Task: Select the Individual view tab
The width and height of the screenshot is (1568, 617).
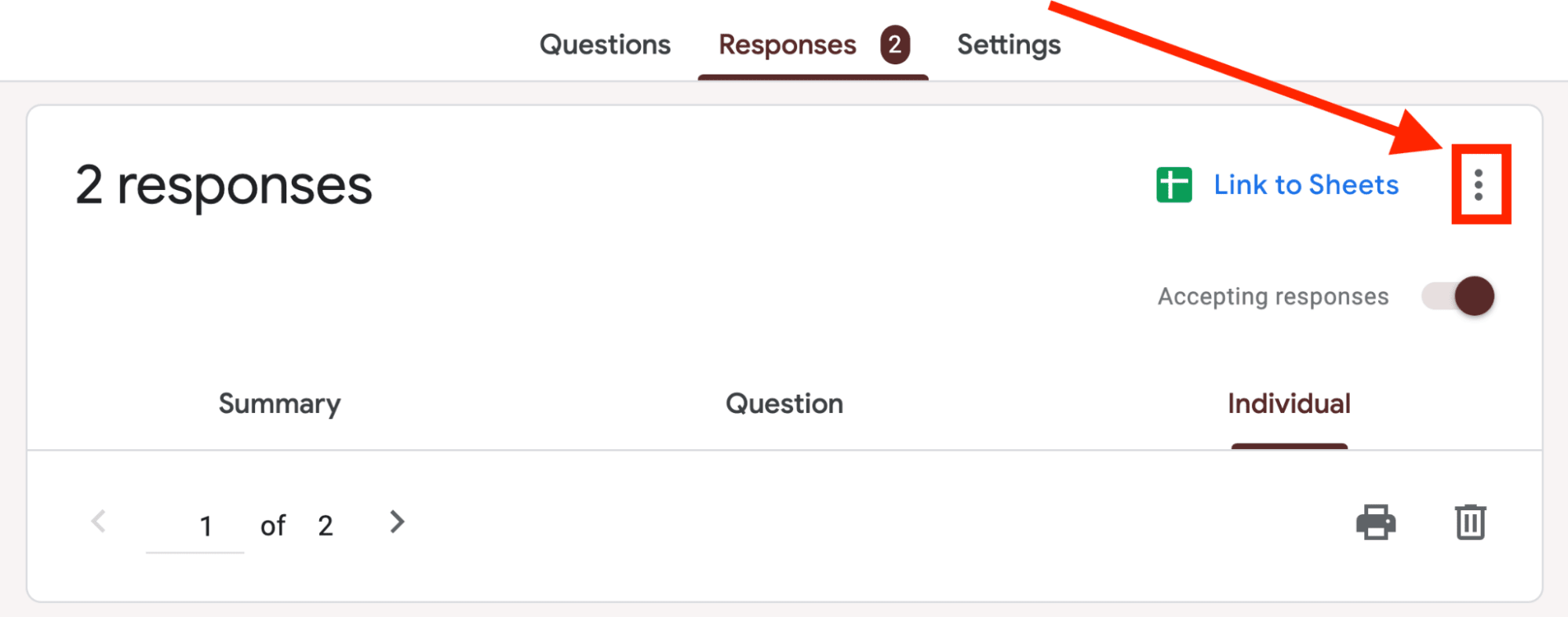Action: coord(1289,403)
